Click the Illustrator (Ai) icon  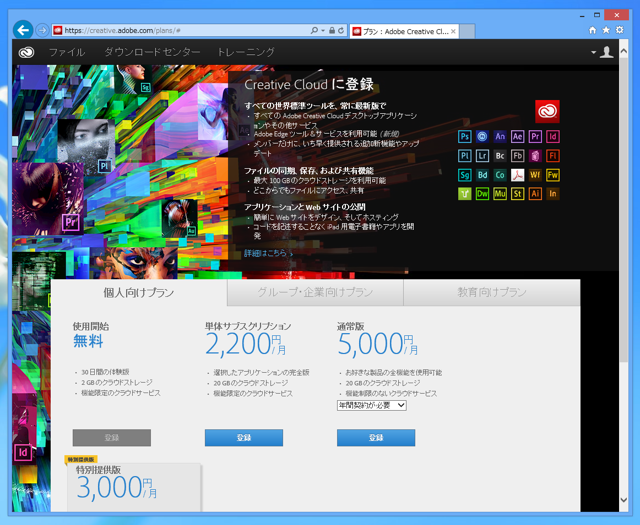click(x=535, y=194)
